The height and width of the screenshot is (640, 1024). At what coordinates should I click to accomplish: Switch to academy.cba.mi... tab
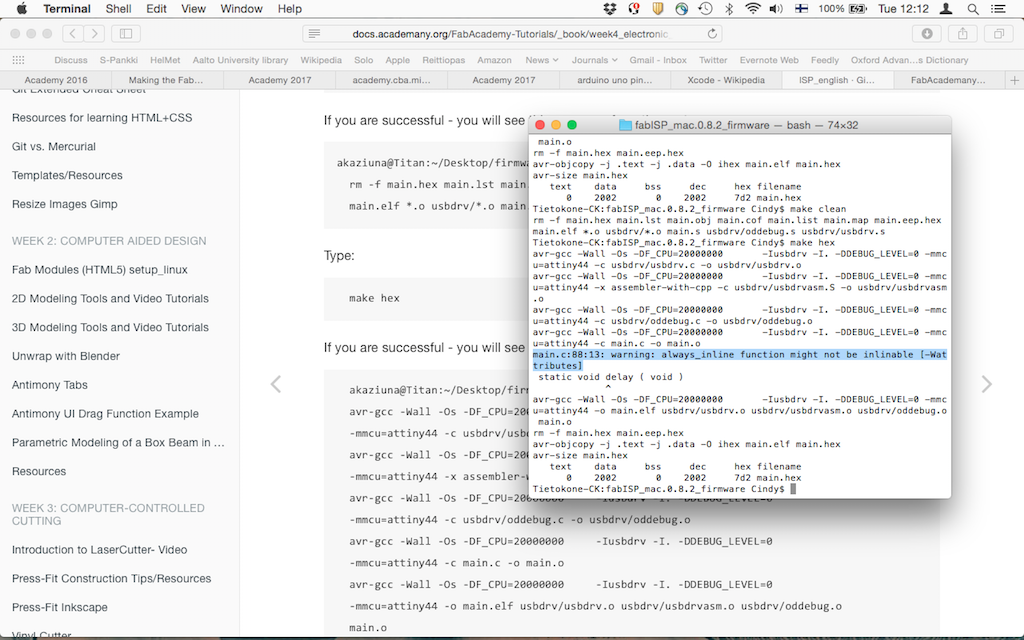coord(391,80)
